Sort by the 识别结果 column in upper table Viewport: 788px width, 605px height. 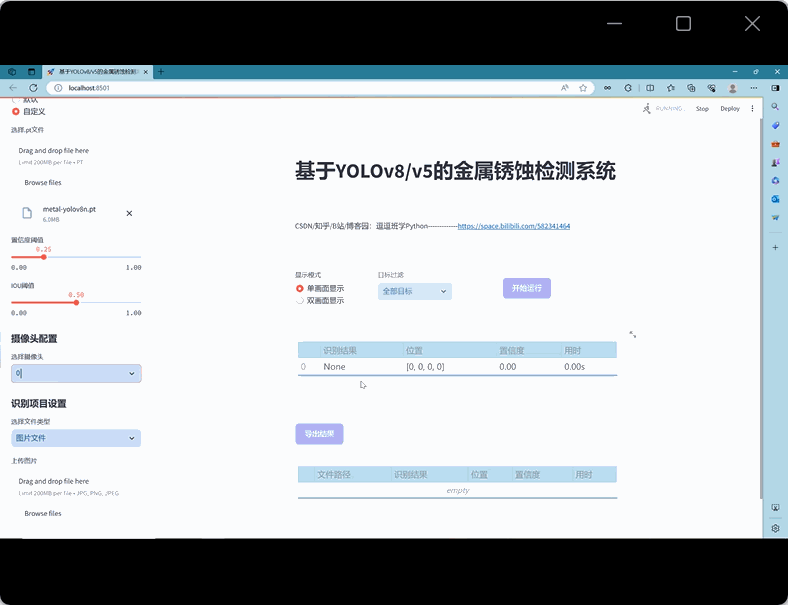coord(362,350)
